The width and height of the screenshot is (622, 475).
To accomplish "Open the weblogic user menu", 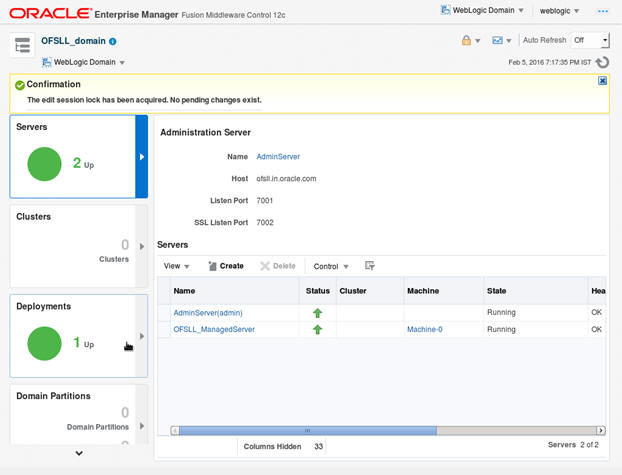I will (559, 11).
